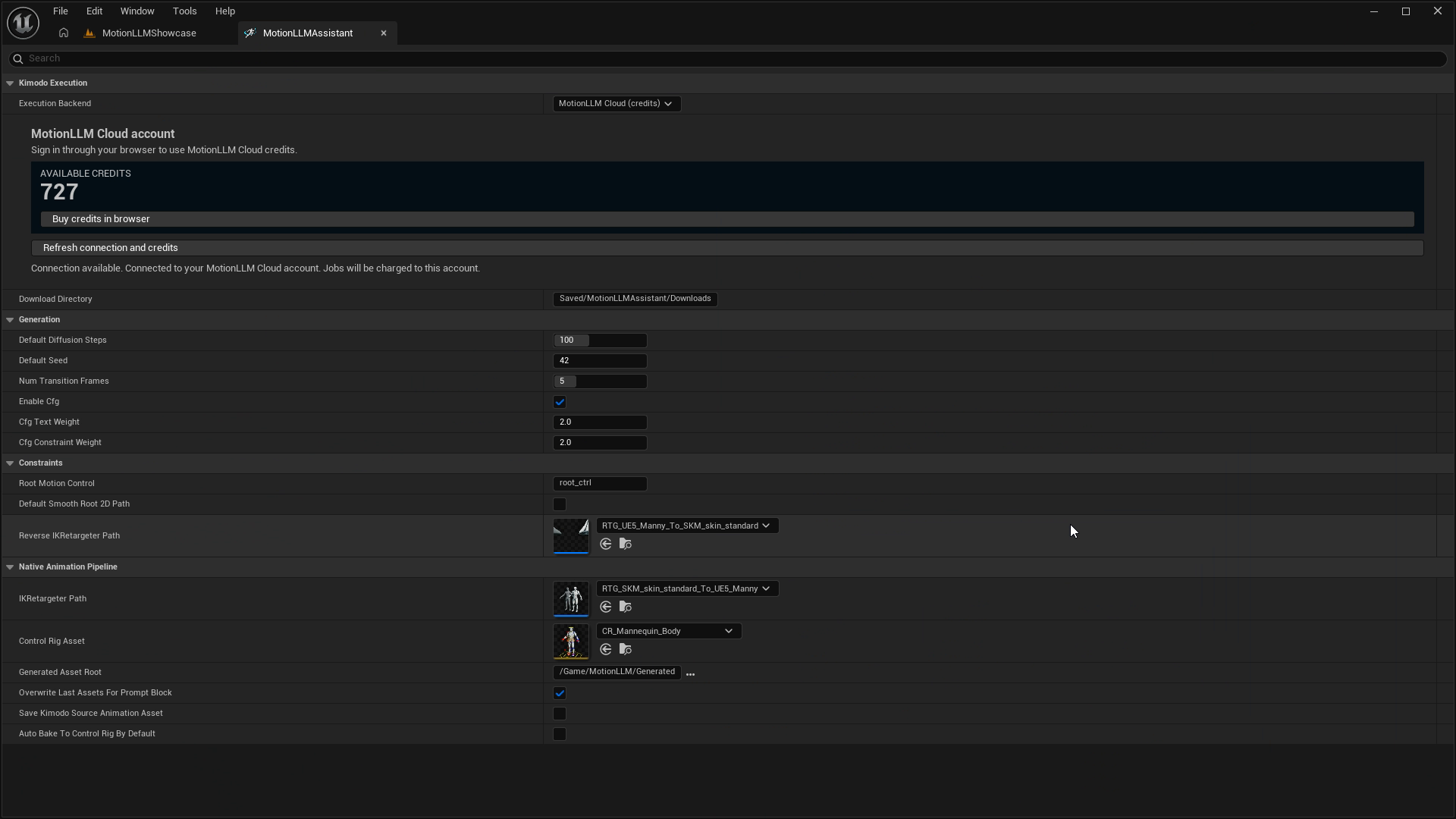Click the Default Seed value field
The width and height of the screenshot is (1456, 819).
point(600,361)
